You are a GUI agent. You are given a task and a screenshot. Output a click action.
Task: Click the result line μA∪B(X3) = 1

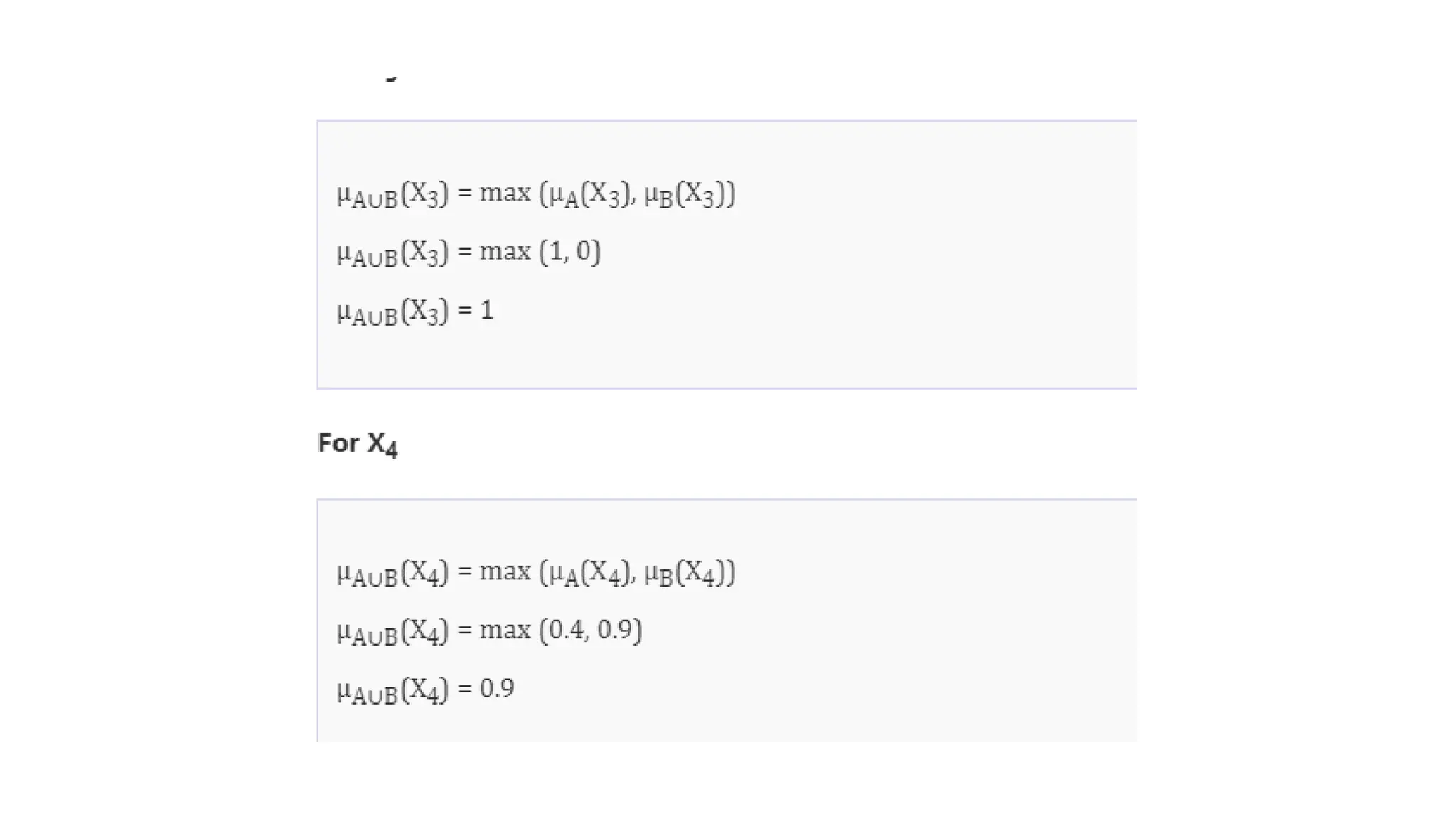(415, 311)
